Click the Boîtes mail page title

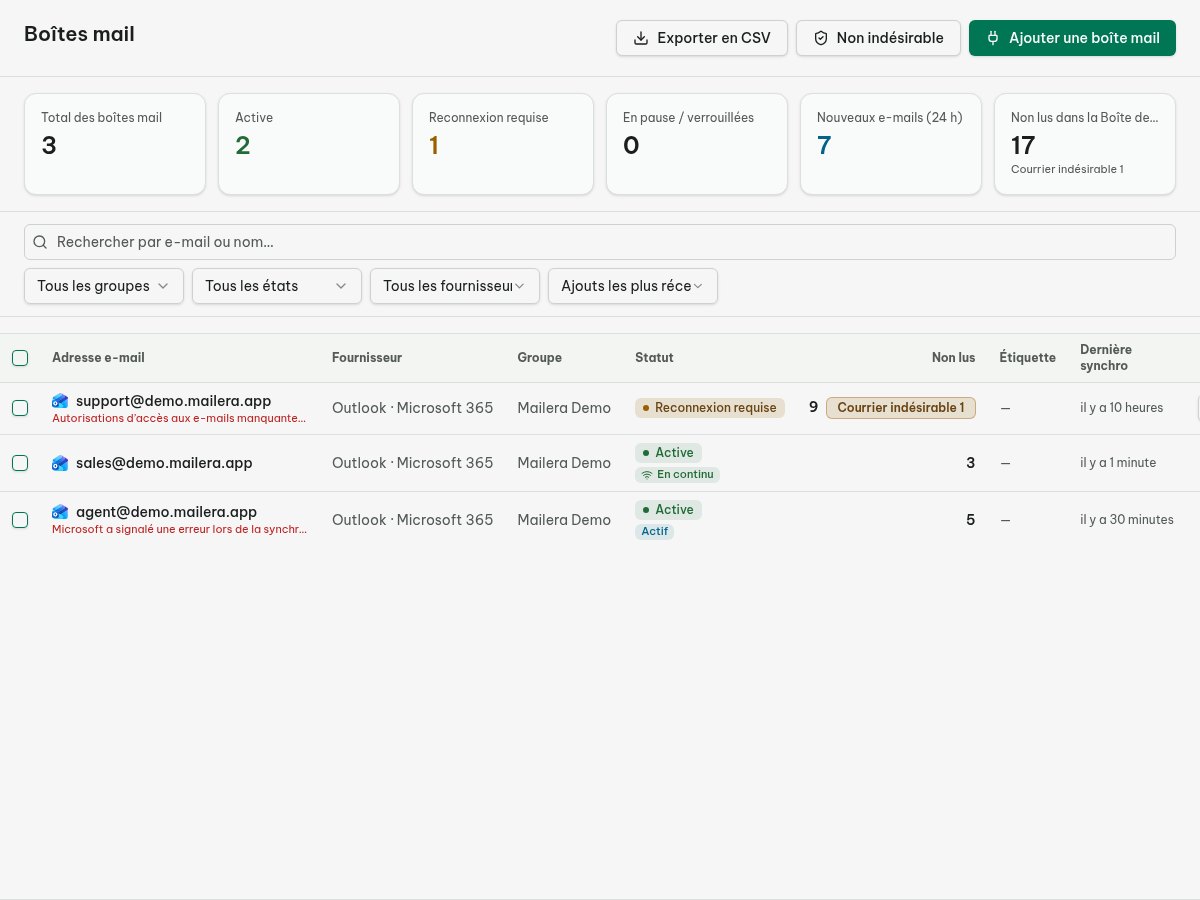click(79, 34)
